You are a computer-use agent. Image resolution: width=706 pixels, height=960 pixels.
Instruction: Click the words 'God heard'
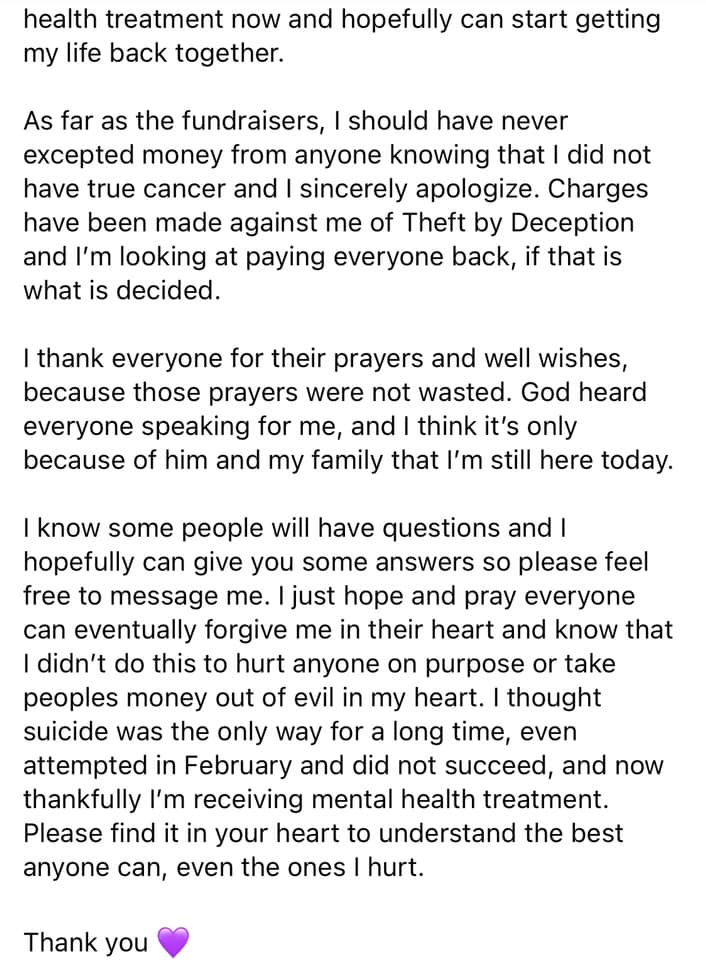coord(584,392)
